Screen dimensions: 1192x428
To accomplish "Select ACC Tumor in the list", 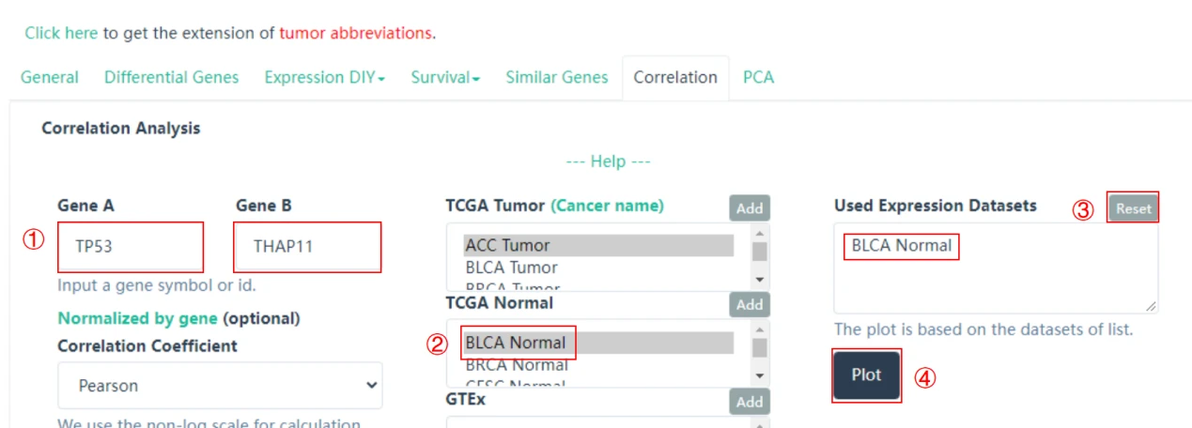I will tap(598, 245).
